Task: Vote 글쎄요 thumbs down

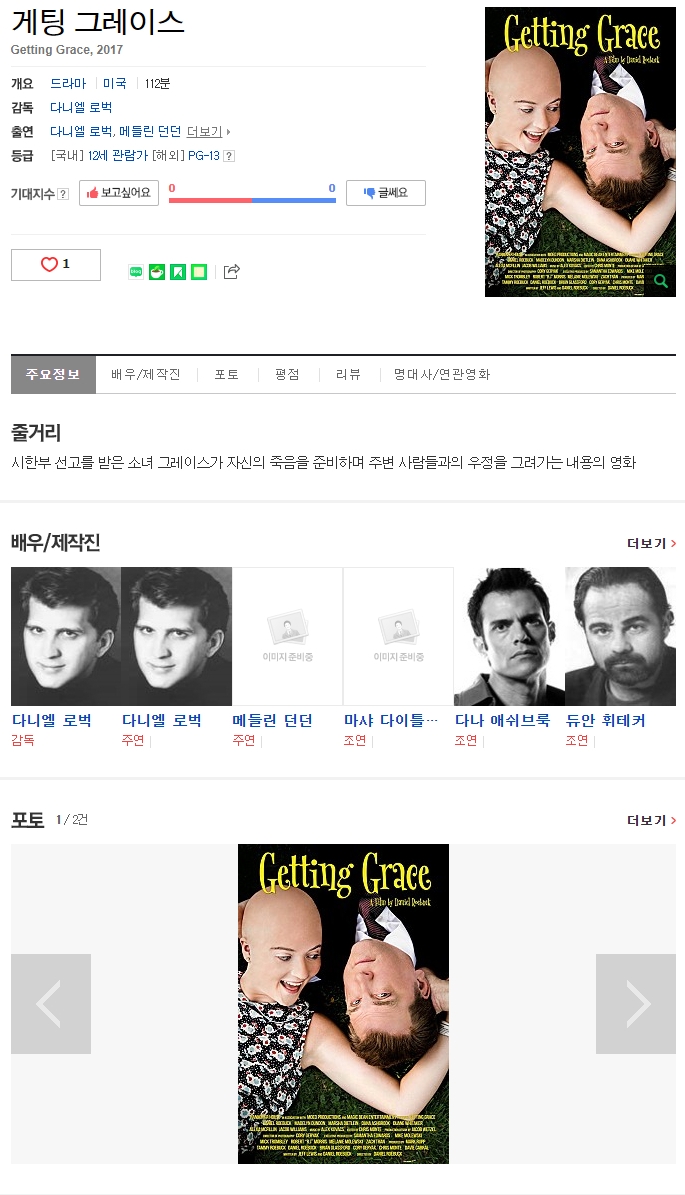Action: [386, 193]
